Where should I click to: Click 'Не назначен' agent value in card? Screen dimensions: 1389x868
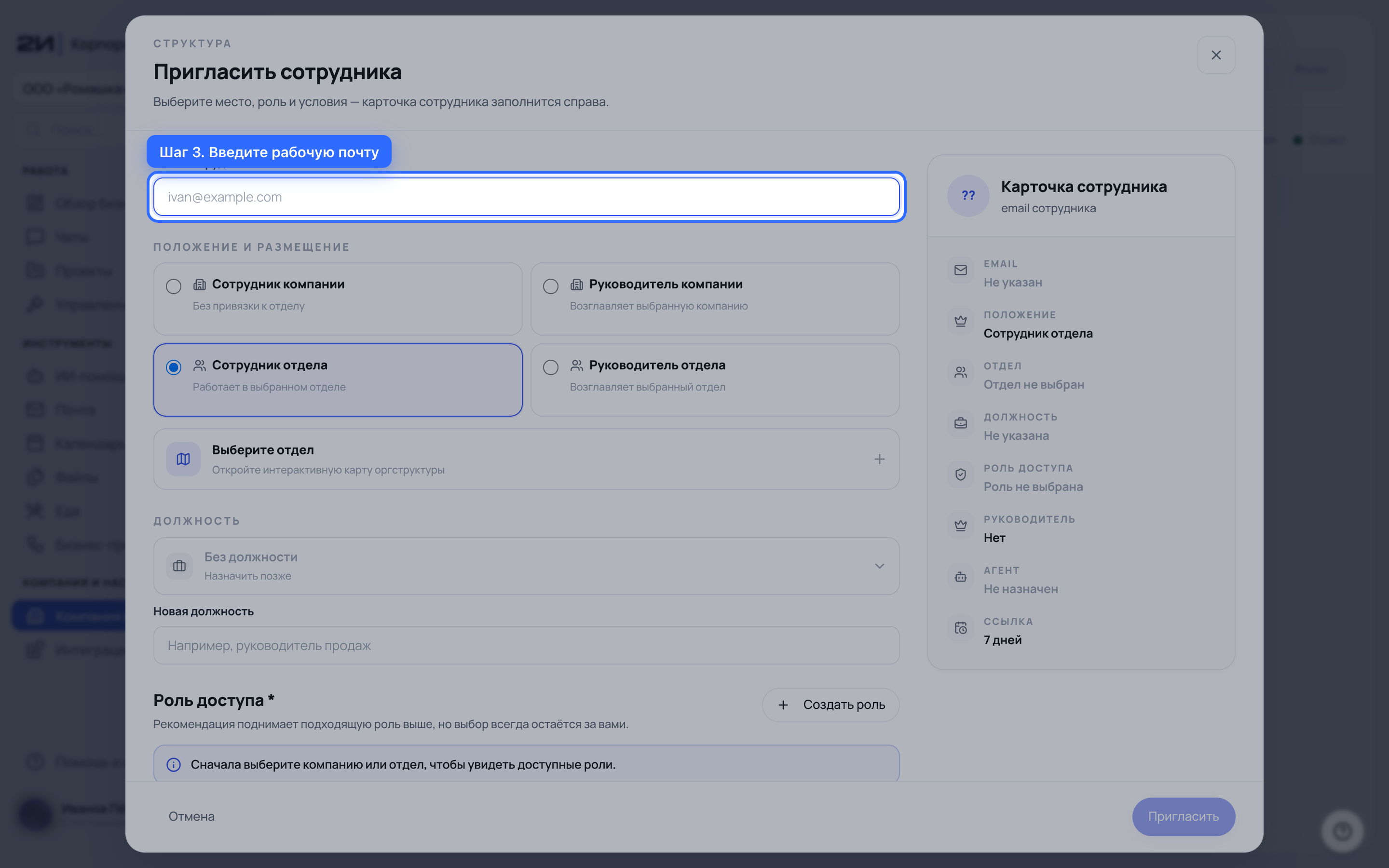click(1021, 589)
